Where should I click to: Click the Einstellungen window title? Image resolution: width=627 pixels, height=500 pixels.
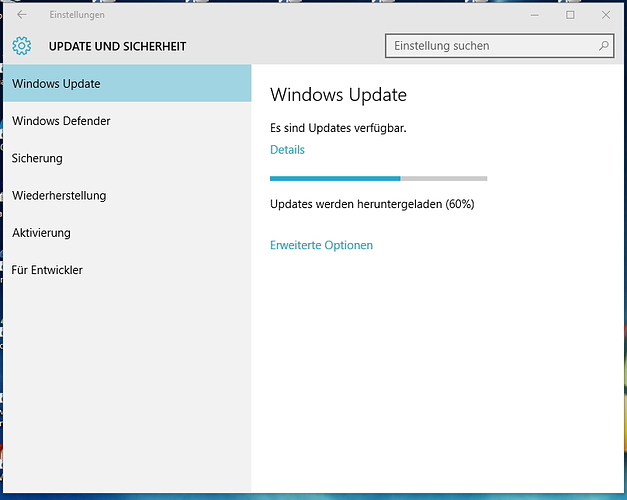tap(77, 15)
